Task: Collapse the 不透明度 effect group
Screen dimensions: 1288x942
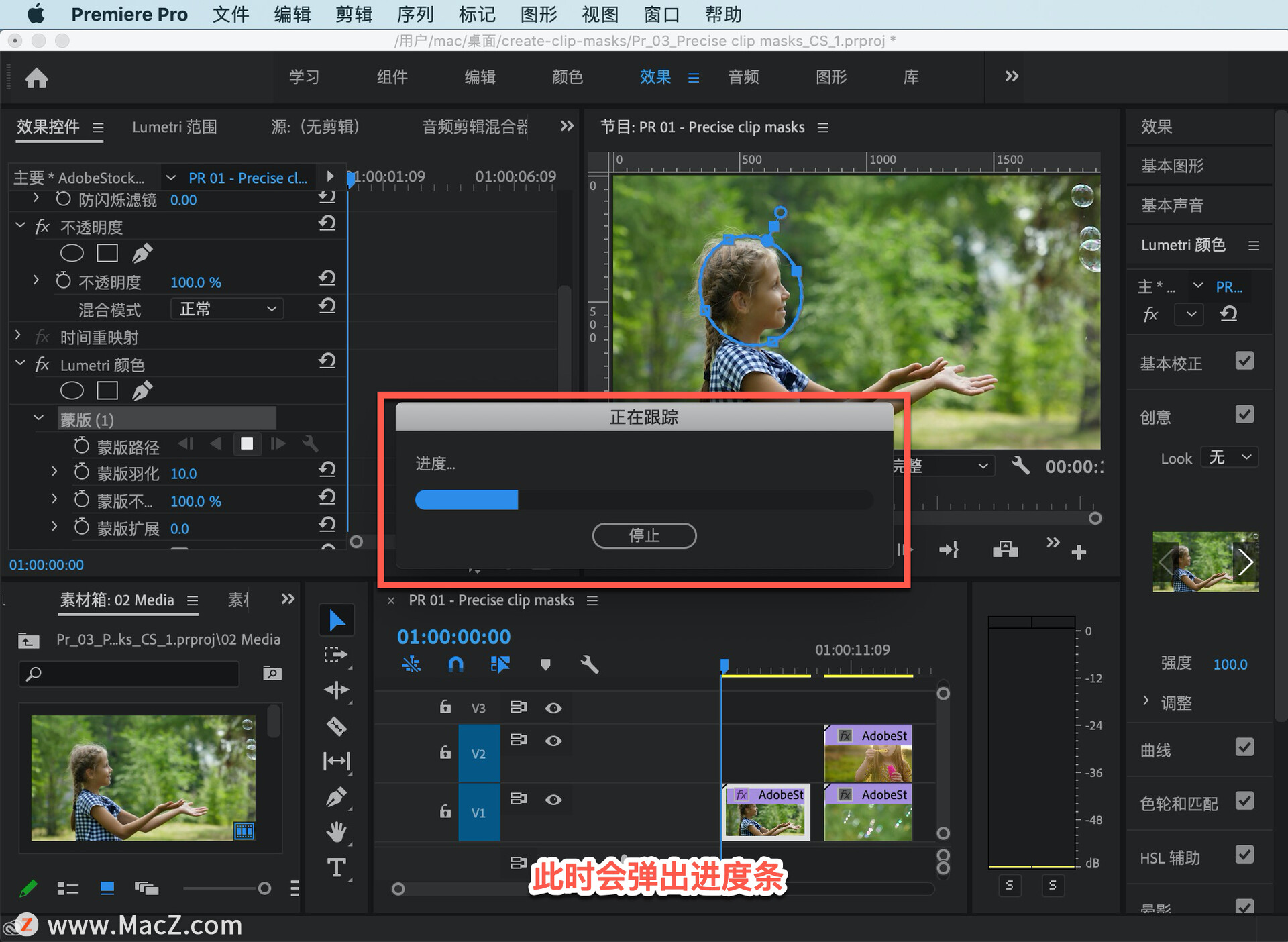Action: (x=20, y=225)
